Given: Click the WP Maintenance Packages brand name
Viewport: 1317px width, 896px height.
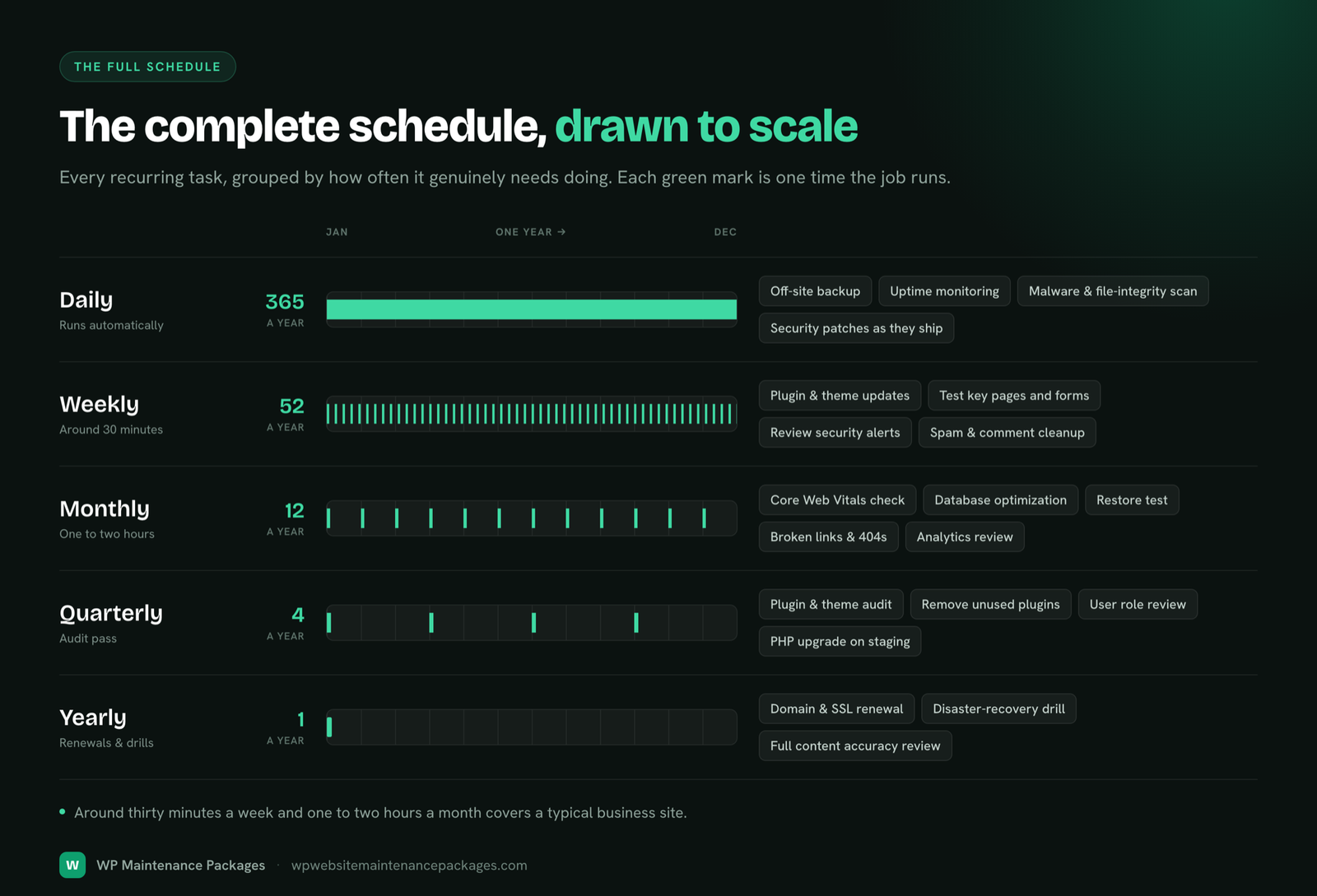Looking at the screenshot, I should tap(180, 865).
